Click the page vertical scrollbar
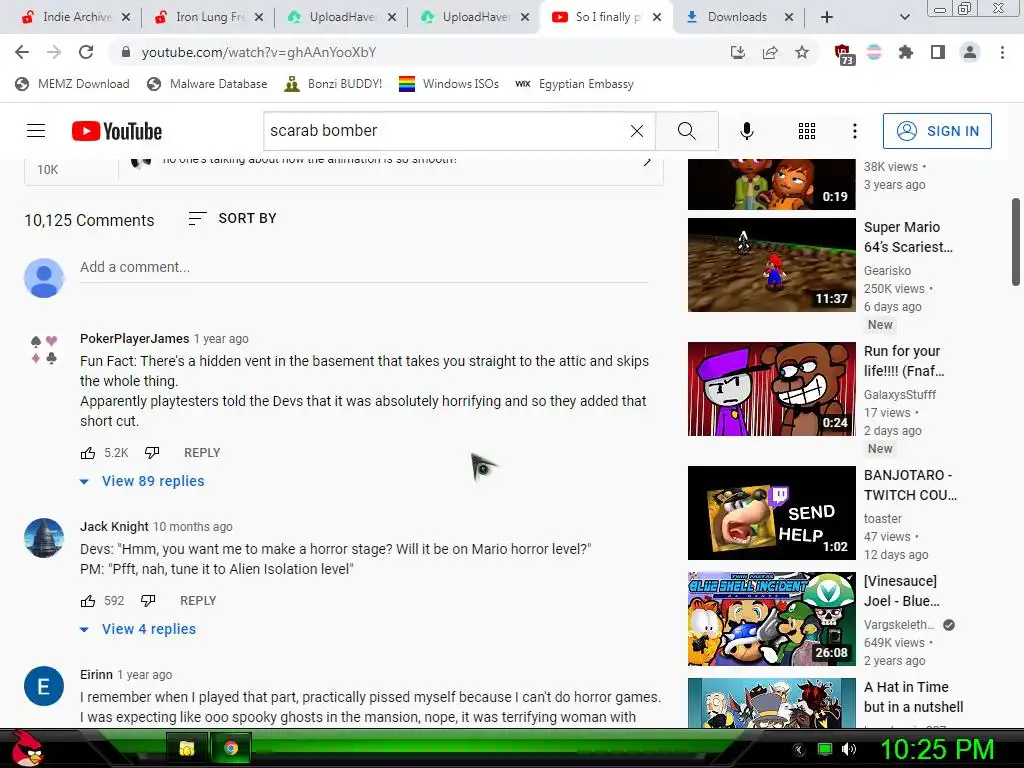 tap(1016, 242)
